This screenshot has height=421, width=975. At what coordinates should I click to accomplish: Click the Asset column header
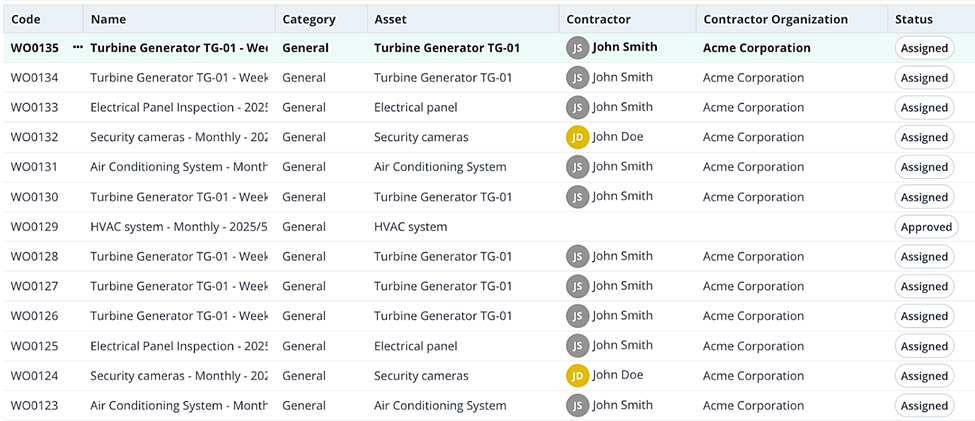coord(391,19)
